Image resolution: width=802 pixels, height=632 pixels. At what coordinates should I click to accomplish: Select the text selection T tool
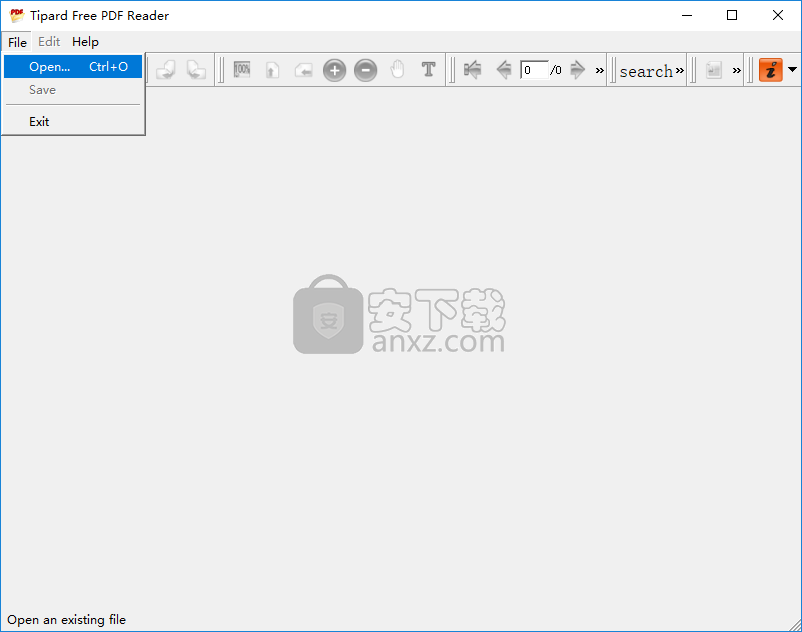tap(429, 69)
